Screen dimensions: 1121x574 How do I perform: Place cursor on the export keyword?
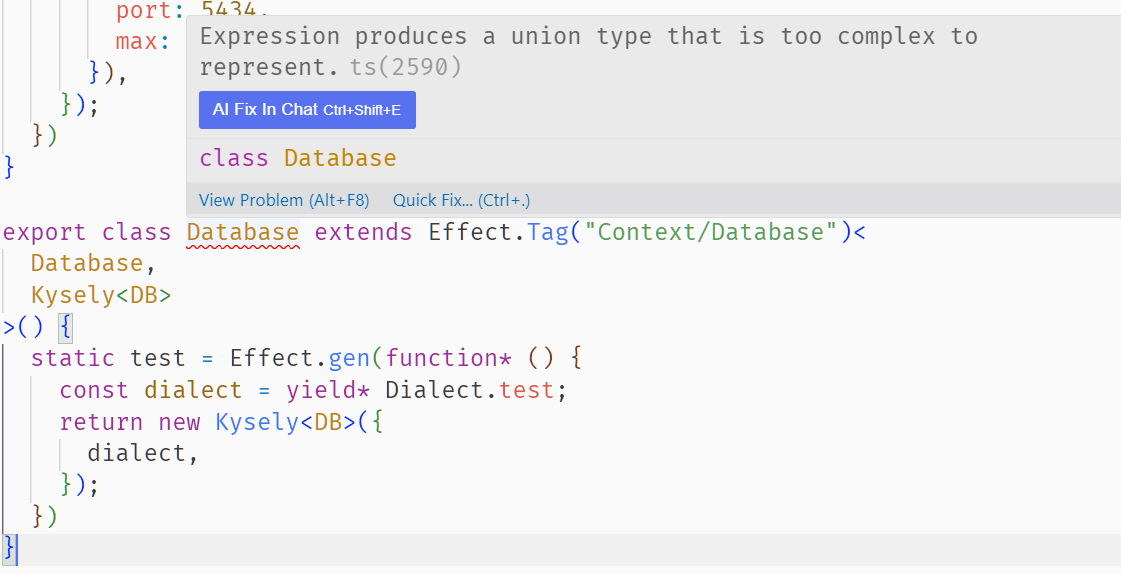pos(44,233)
